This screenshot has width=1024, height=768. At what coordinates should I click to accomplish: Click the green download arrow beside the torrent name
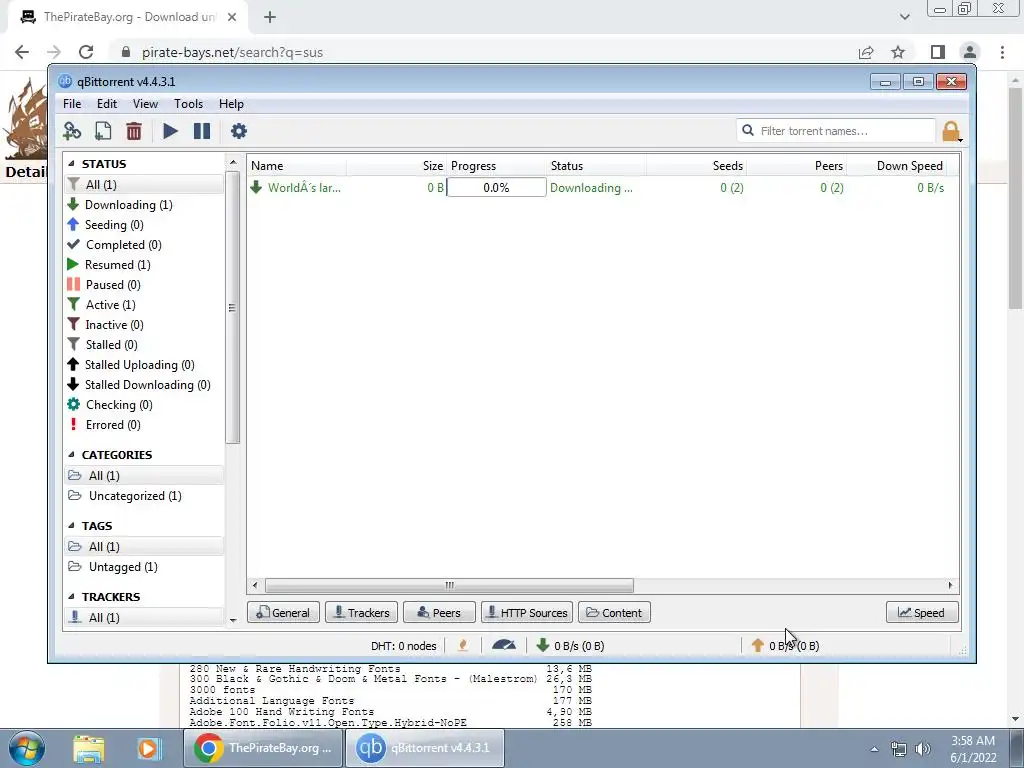point(256,187)
